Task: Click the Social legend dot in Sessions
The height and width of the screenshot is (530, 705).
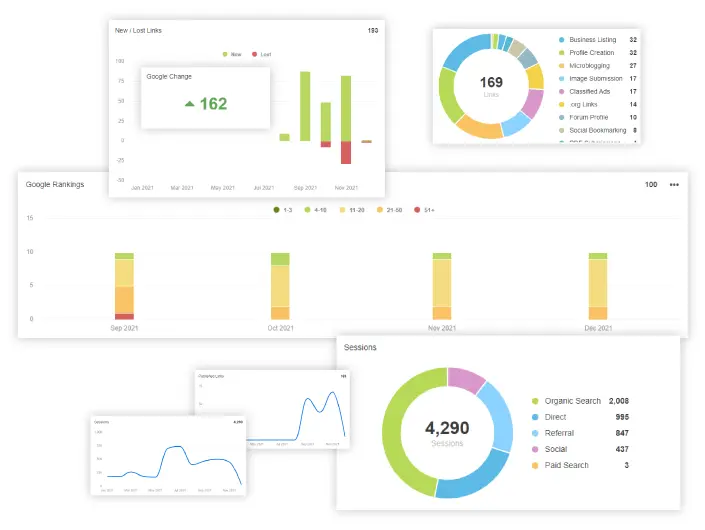Action: pos(535,450)
